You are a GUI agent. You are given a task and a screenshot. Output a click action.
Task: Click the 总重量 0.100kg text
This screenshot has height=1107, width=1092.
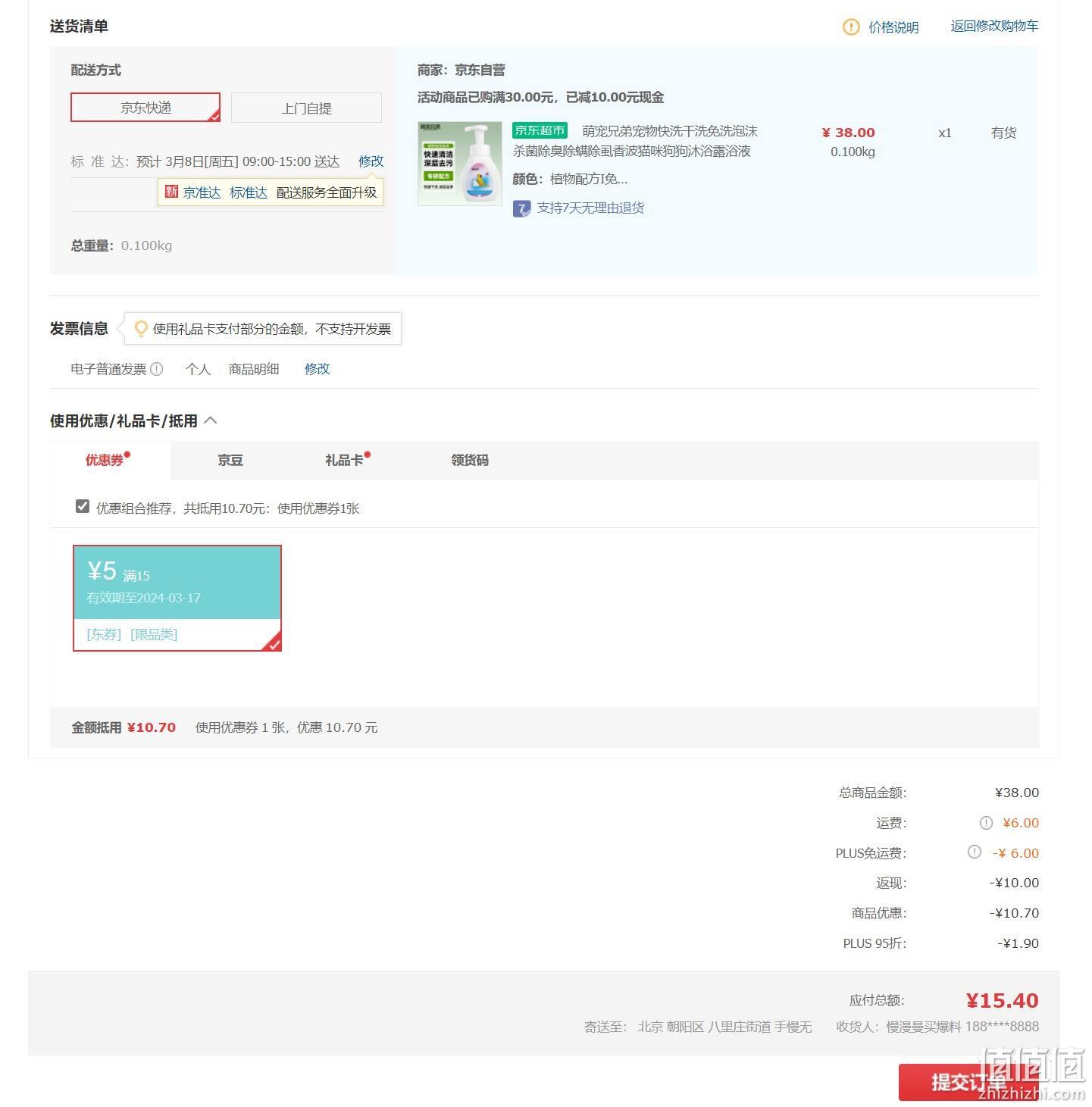click(x=121, y=245)
